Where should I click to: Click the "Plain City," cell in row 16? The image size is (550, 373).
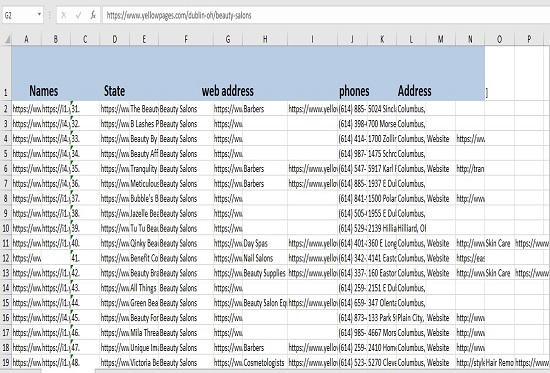pos(411,318)
